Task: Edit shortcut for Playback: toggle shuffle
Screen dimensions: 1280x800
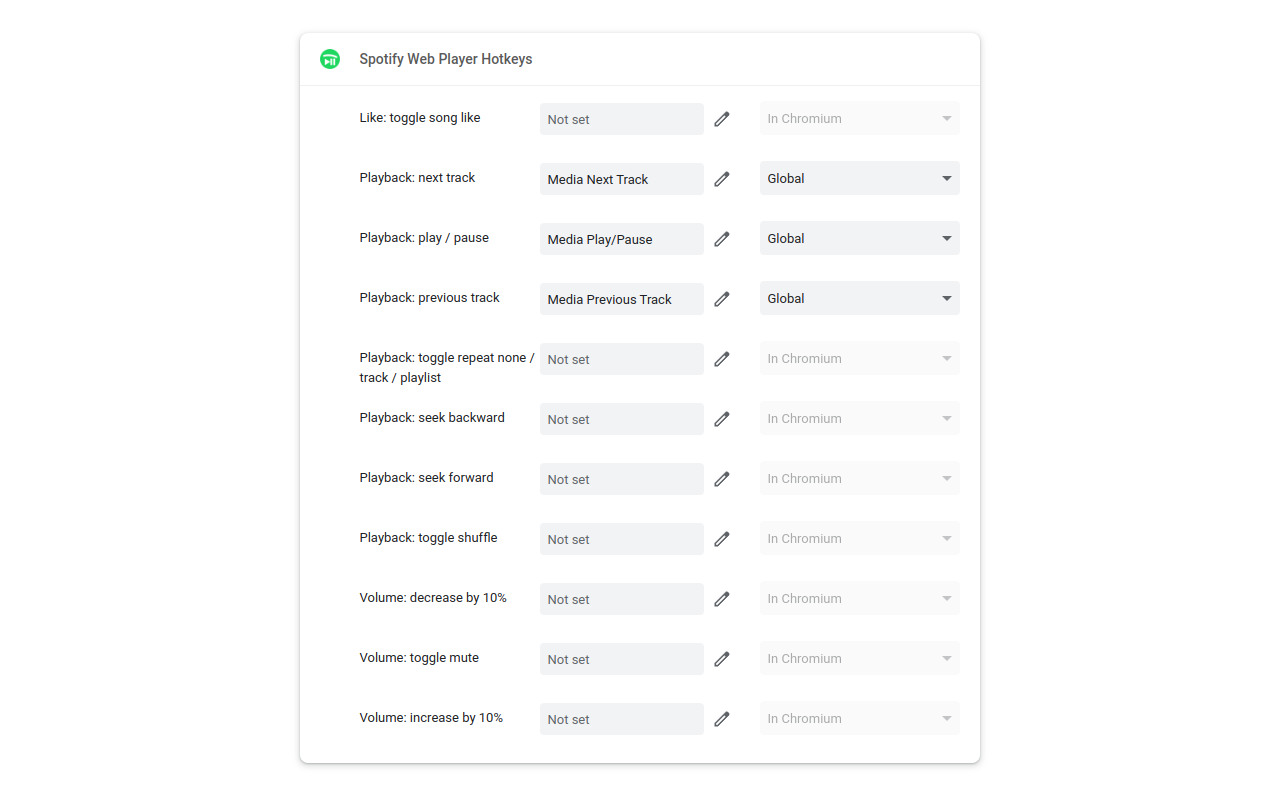Action: tap(722, 539)
